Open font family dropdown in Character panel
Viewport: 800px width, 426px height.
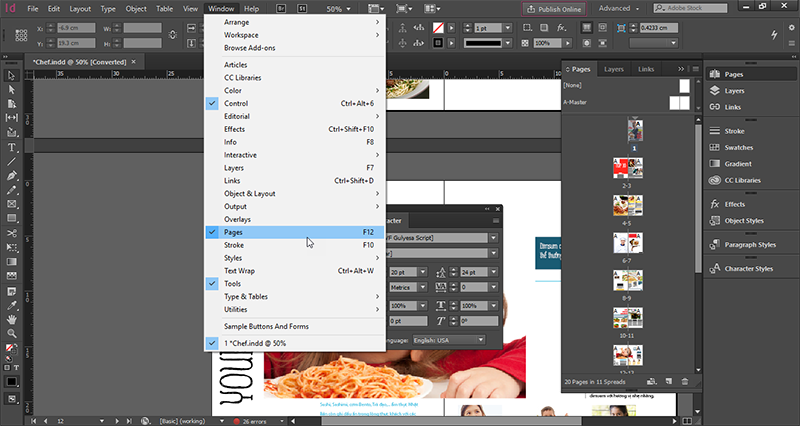click(x=493, y=238)
